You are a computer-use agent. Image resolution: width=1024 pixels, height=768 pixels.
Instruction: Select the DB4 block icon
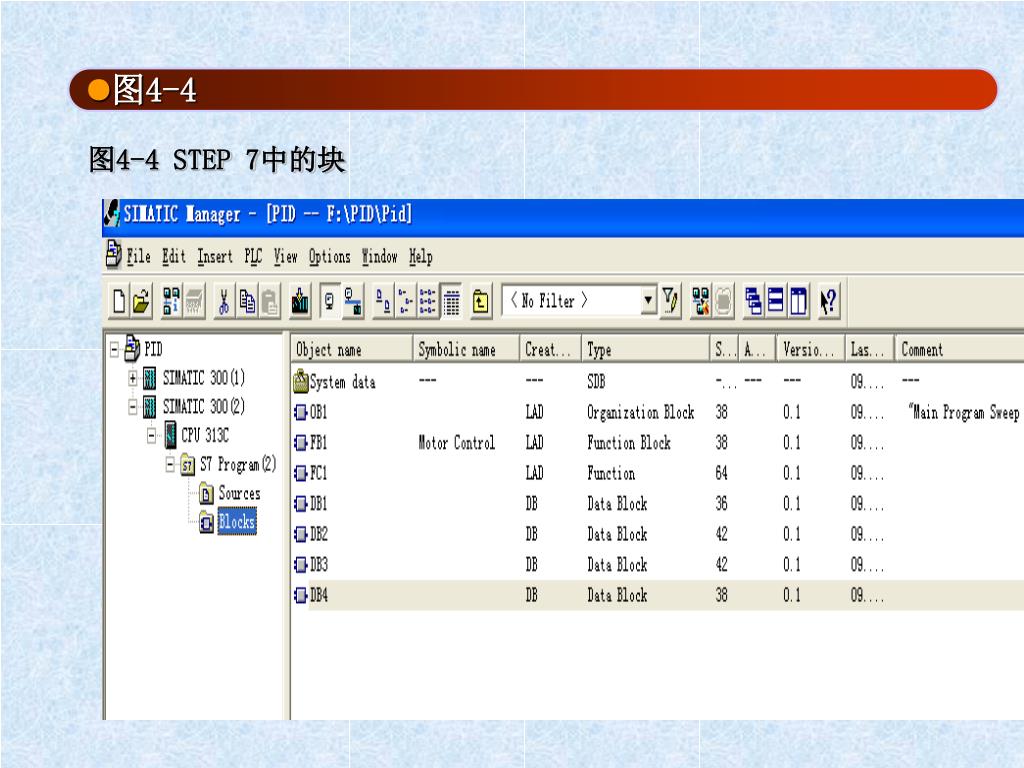[x=300, y=595]
